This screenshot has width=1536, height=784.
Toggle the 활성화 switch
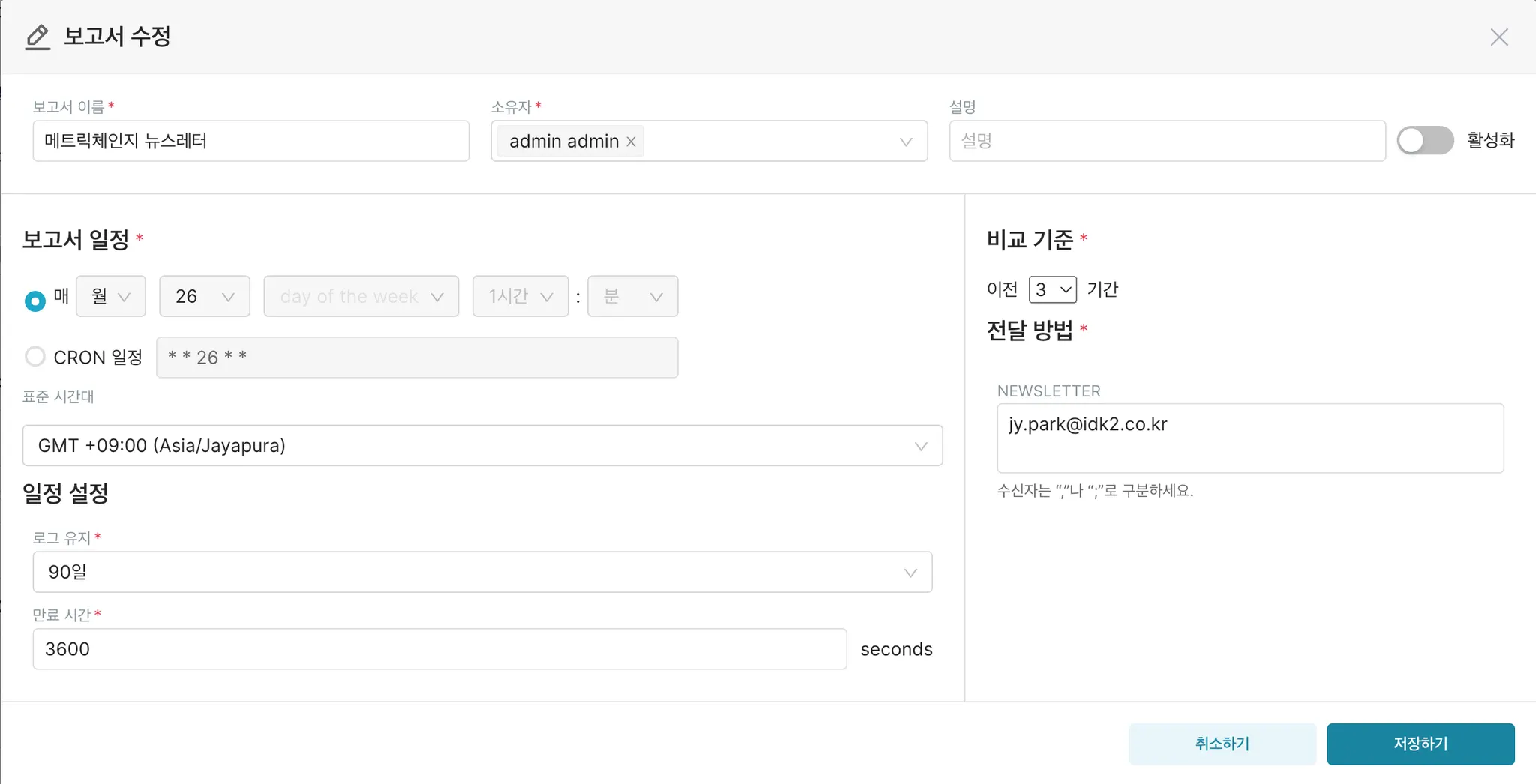1425,141
